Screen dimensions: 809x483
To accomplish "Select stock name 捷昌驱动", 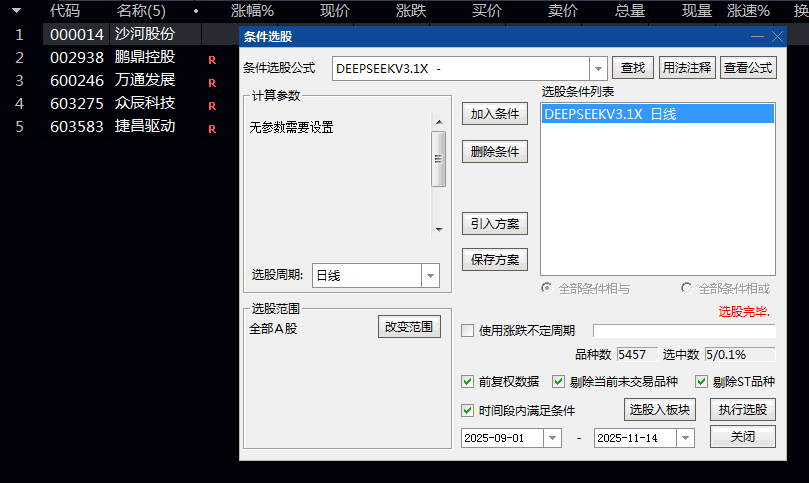I will point(145,126).
